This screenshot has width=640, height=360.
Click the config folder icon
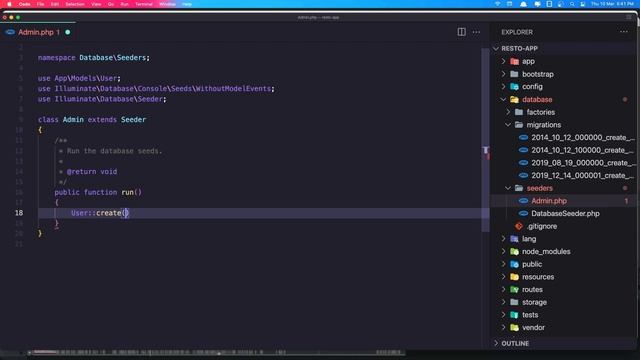point(514,87)
